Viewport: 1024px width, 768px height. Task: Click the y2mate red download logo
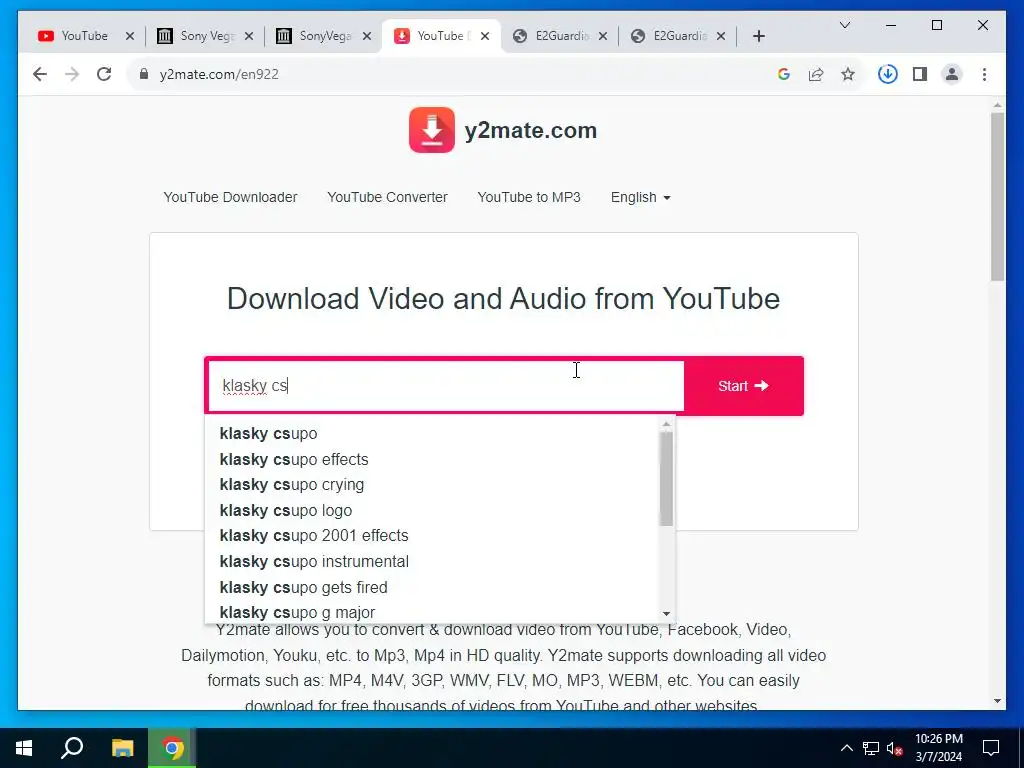432,130
